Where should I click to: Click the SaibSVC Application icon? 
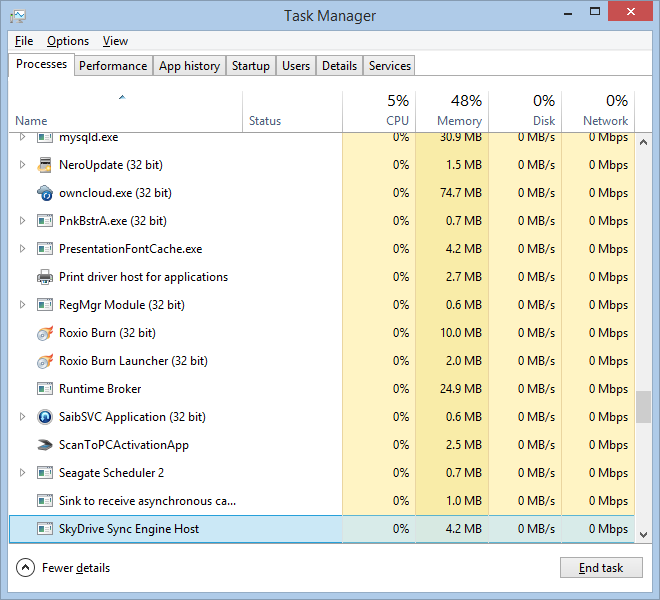click(x=44, y=417)
